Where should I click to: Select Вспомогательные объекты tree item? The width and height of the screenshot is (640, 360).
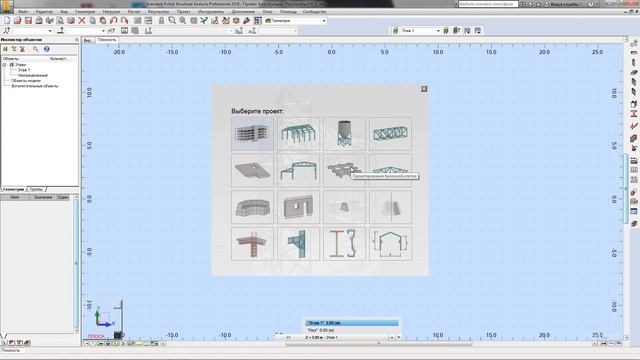tap(35, 86)
